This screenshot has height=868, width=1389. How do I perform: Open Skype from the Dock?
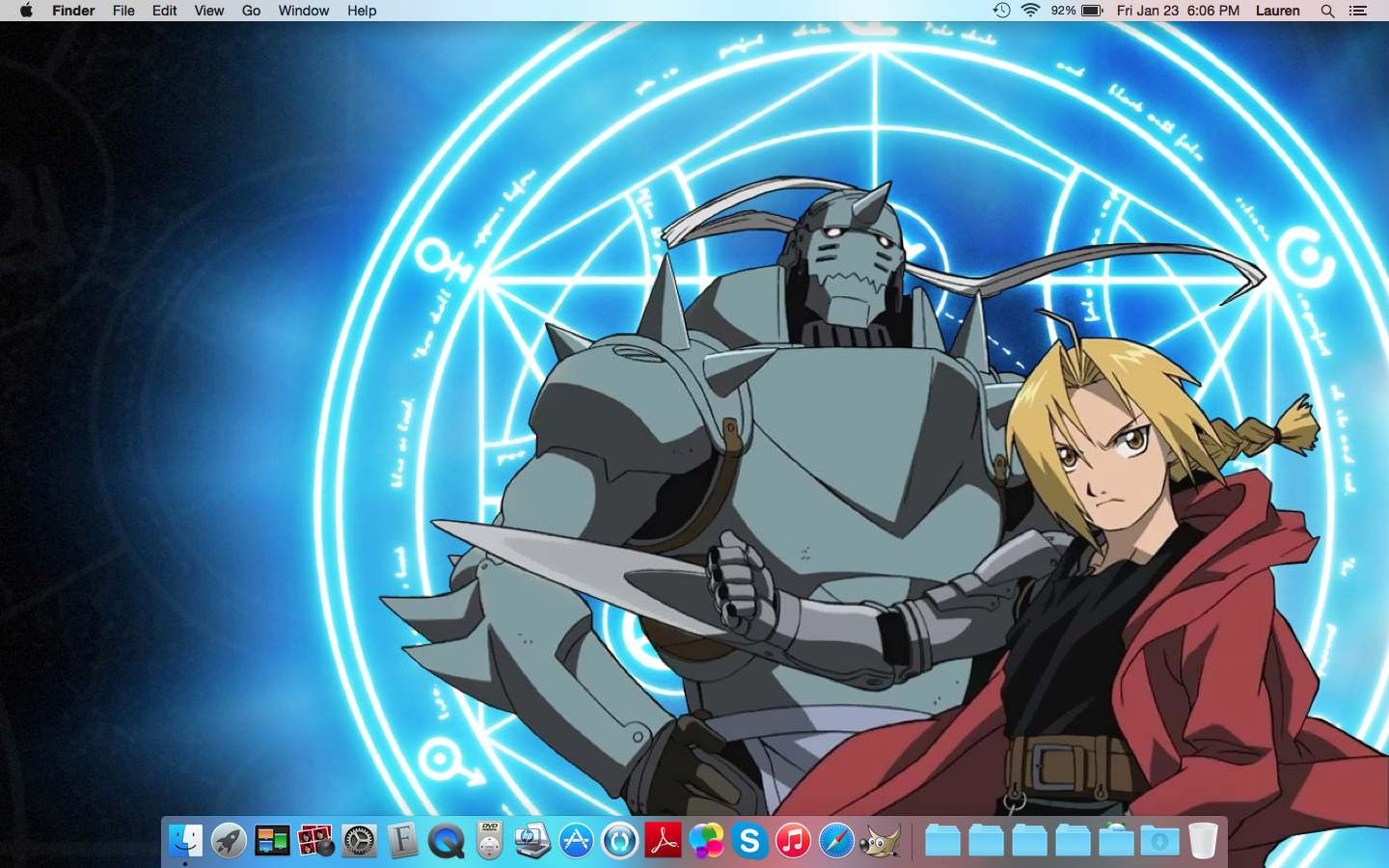pos(749,841)
